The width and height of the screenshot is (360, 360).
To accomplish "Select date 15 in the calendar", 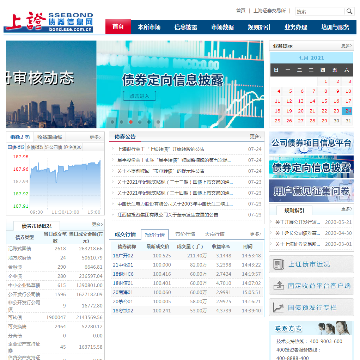I will pos(324,101).
